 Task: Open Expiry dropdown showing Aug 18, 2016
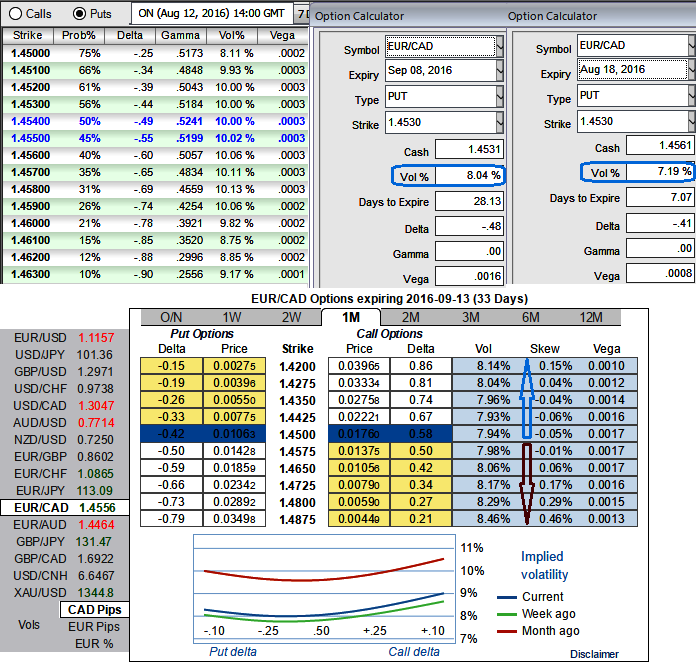pyautogui.click(x=691, y=72)
